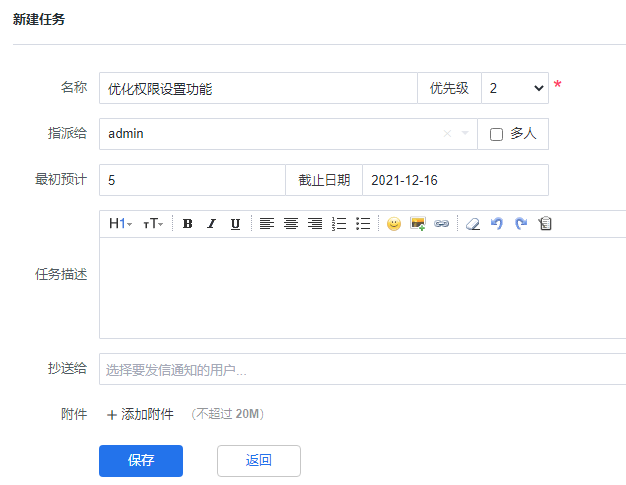Click the 返回 back button
Screen dimensions: 626x485
258,461
